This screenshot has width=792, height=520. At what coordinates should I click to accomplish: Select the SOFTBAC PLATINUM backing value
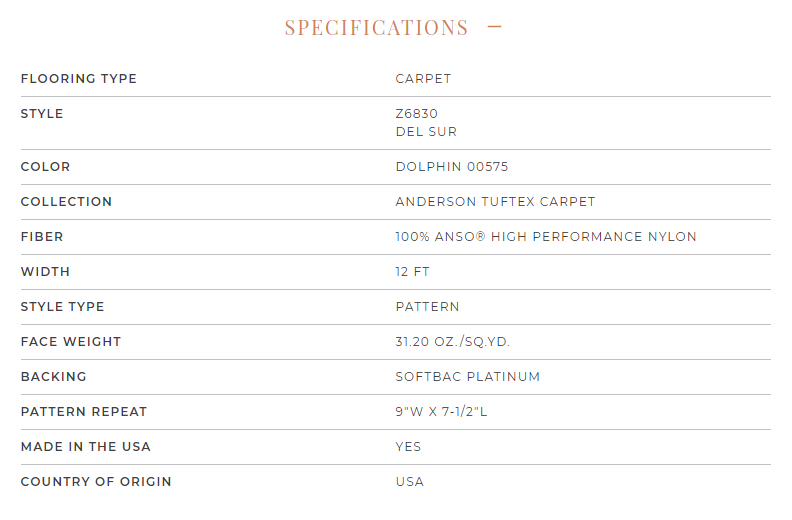coord(468,376)
